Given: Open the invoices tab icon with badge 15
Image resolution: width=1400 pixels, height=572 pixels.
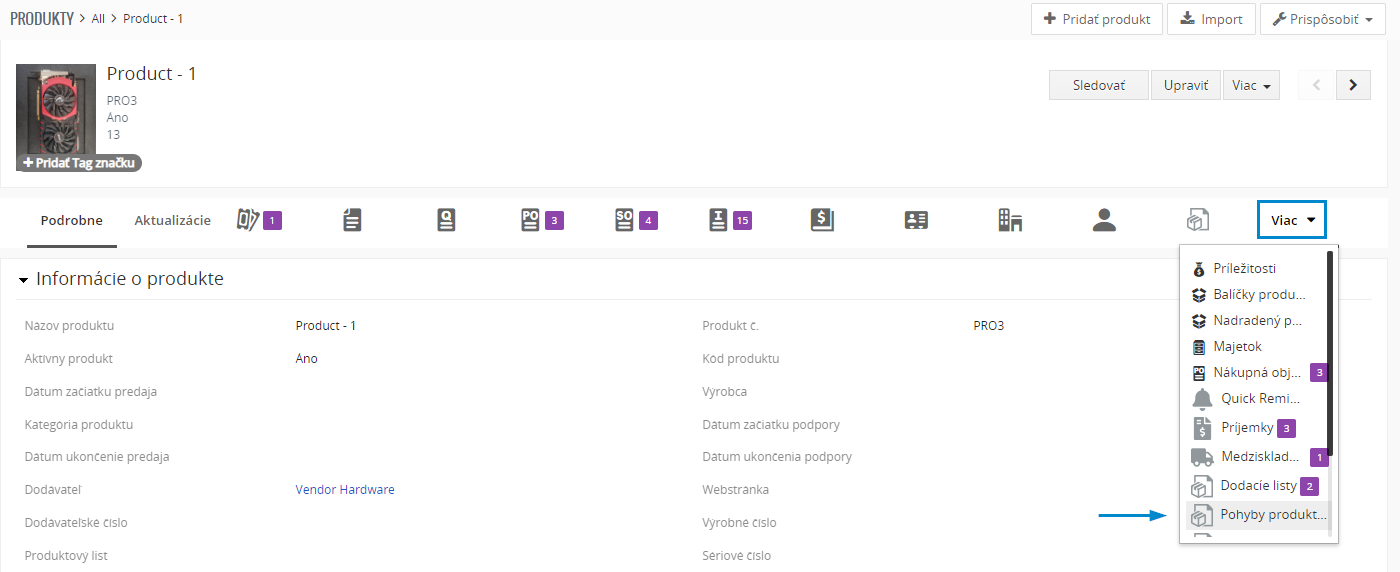Looking at the screenshot, I should pos(729,220).
